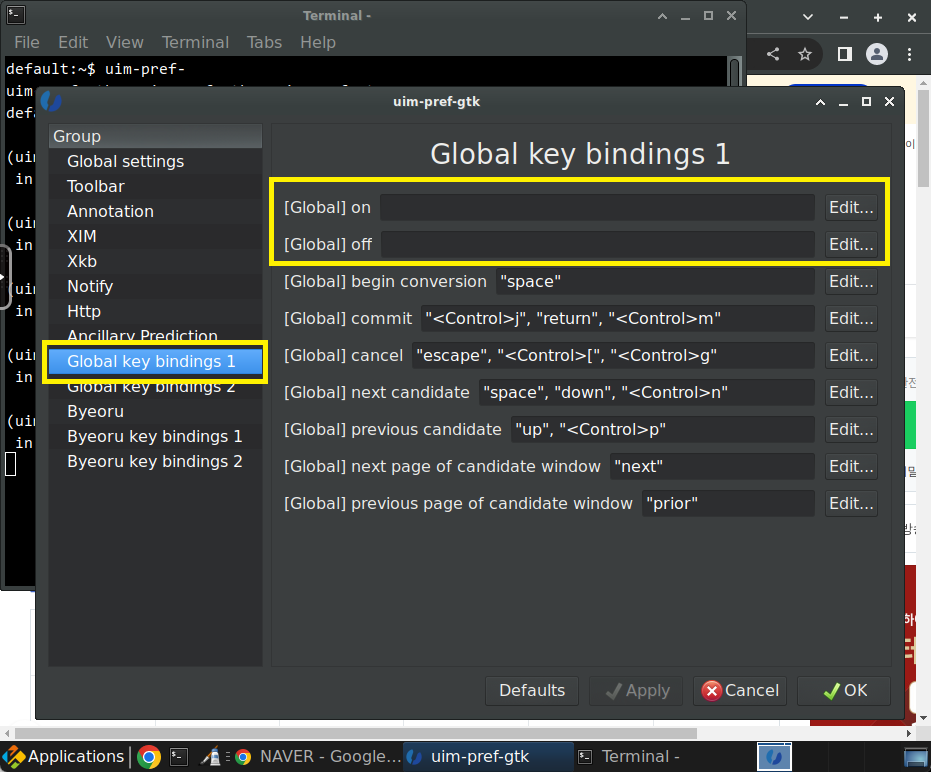Image resolution: width=931 pixels, height=772 pixels.
Task: Open Chrome three-dot menu
Action: coord(910,55)
